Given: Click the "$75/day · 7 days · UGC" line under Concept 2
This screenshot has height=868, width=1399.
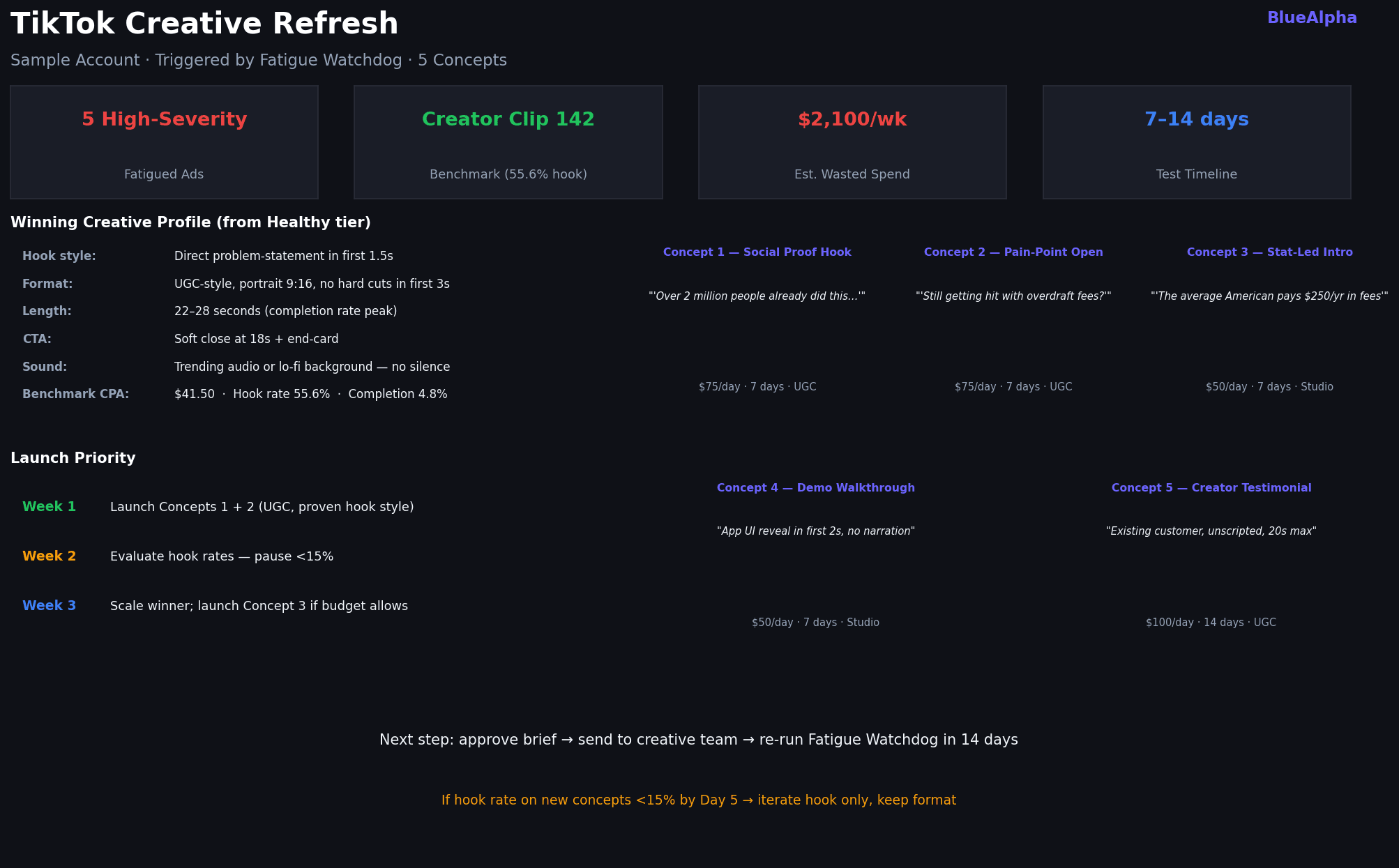Looking at the screenshot, I should point(1013,387).
